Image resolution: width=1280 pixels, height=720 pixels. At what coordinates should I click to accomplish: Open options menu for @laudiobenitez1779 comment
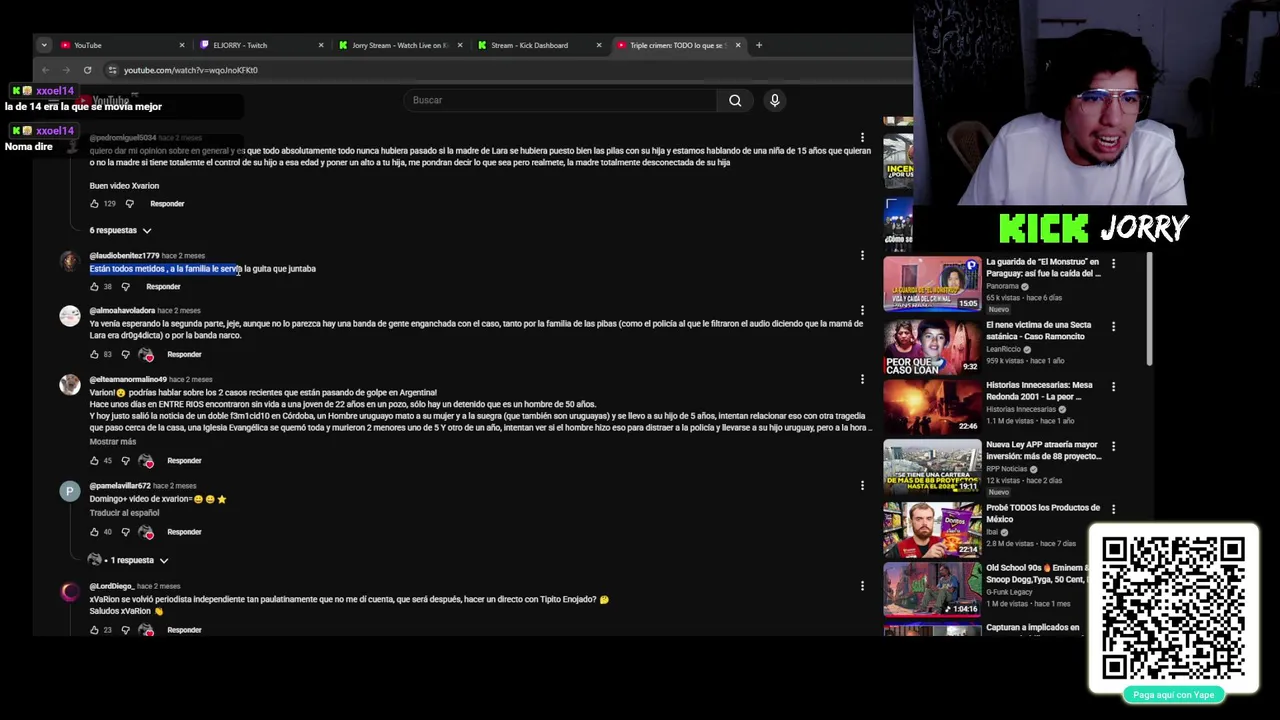click(862, 256)
